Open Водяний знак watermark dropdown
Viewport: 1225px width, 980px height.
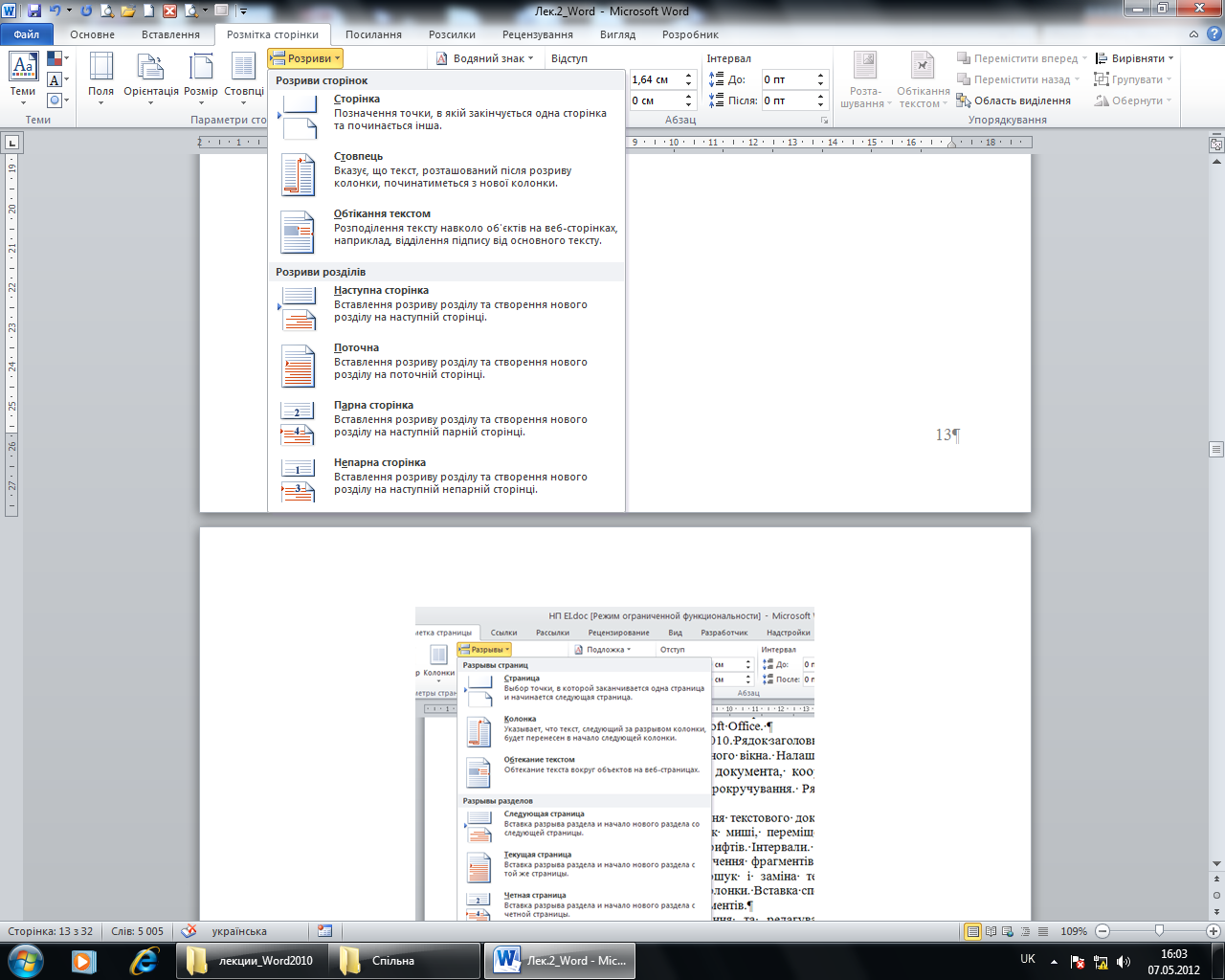tap(485, 58)
